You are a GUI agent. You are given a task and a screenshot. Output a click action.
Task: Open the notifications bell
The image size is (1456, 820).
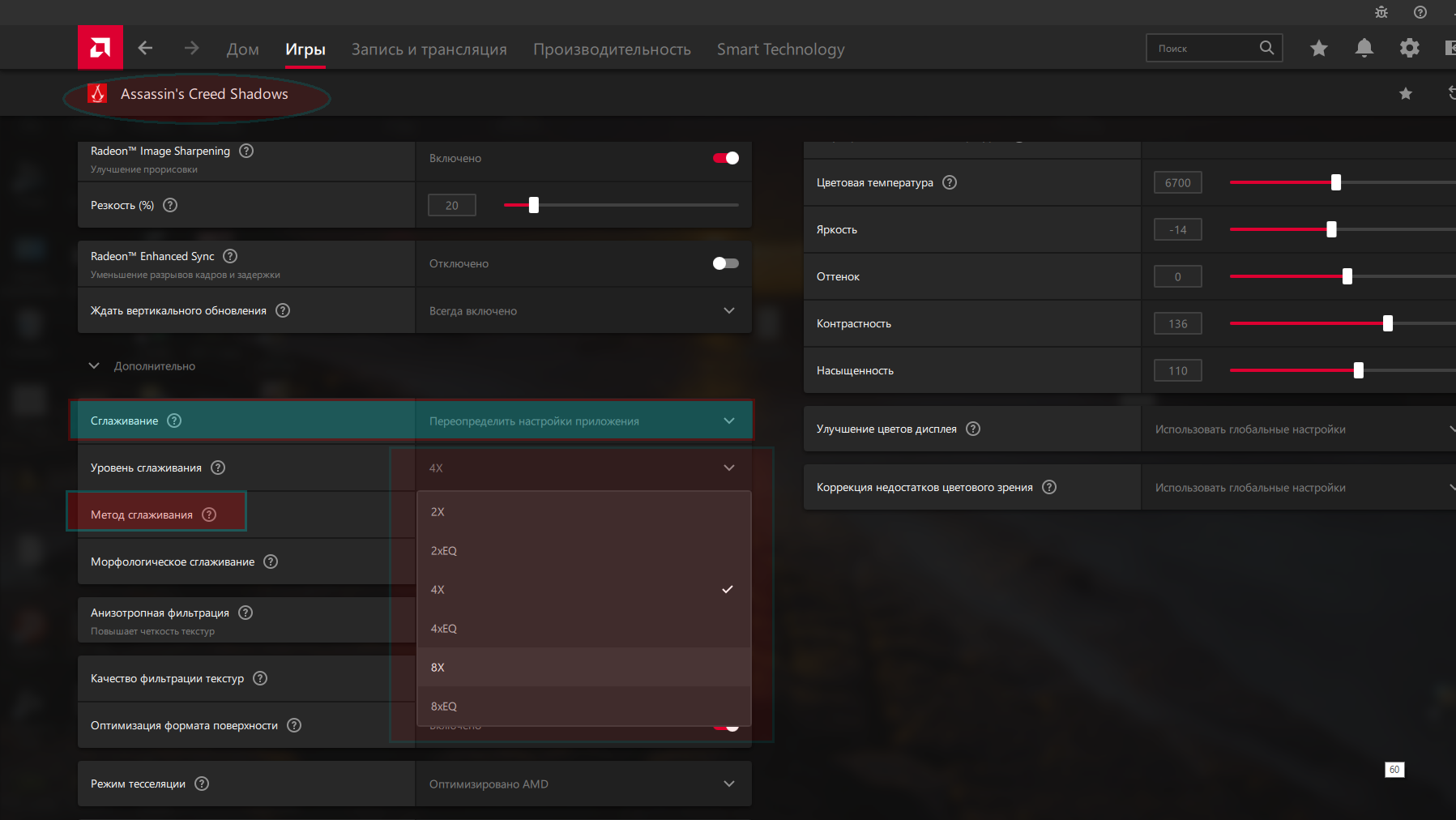point(1364,49)
